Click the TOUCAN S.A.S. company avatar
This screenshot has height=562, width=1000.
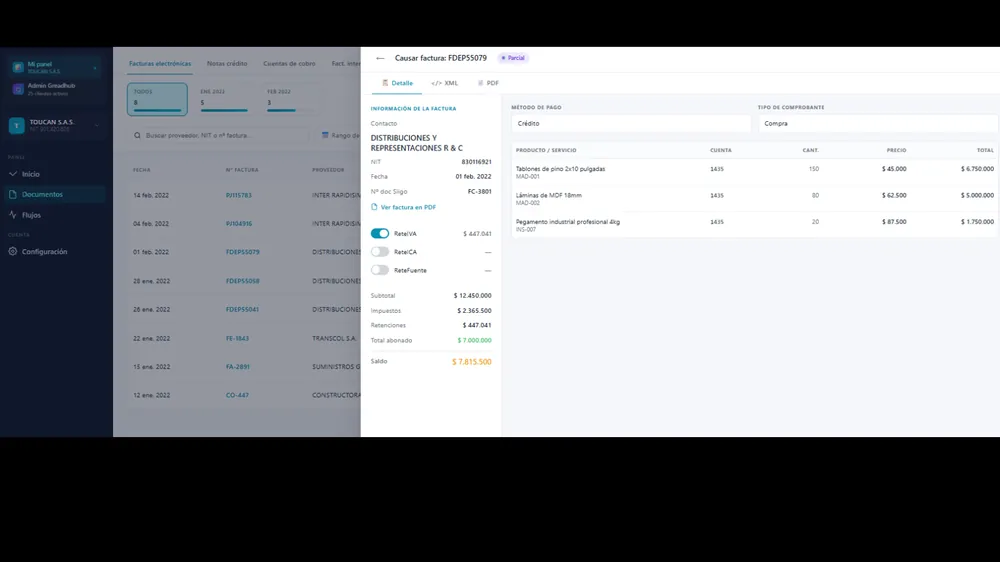(x=17, y=125)
